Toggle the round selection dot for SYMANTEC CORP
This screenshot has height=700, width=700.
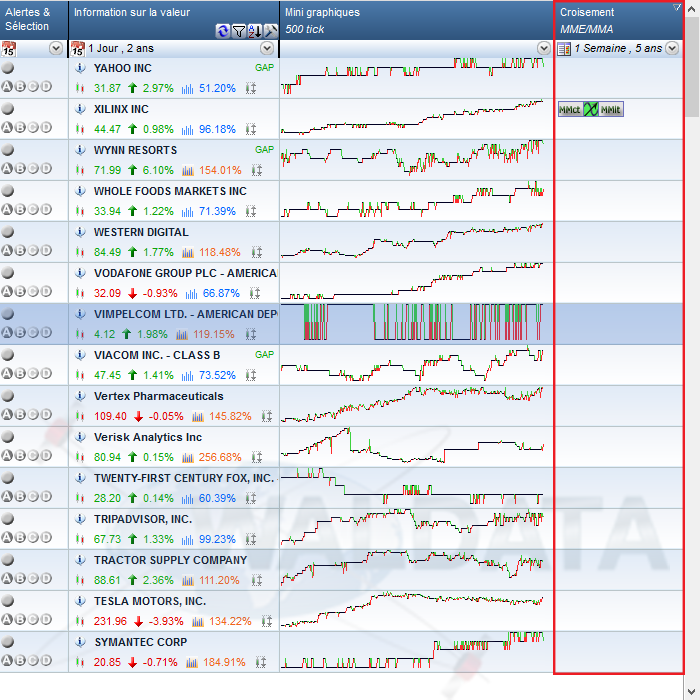coord(8,642)
